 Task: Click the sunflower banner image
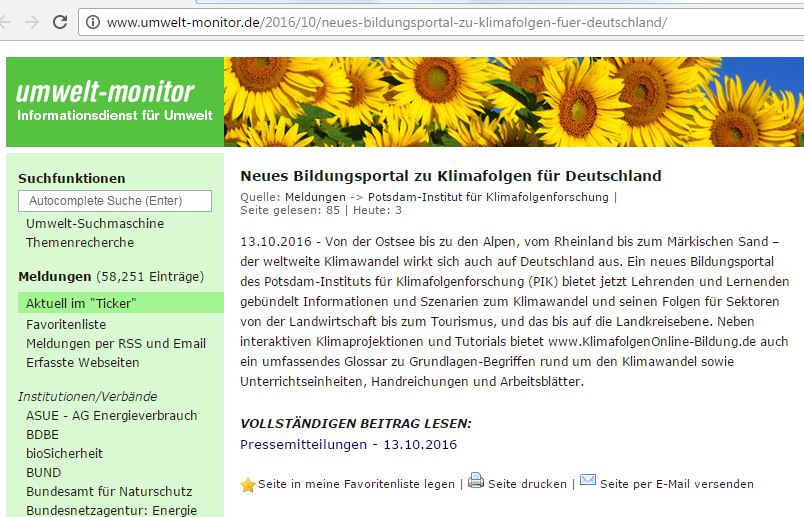point(513,102)
